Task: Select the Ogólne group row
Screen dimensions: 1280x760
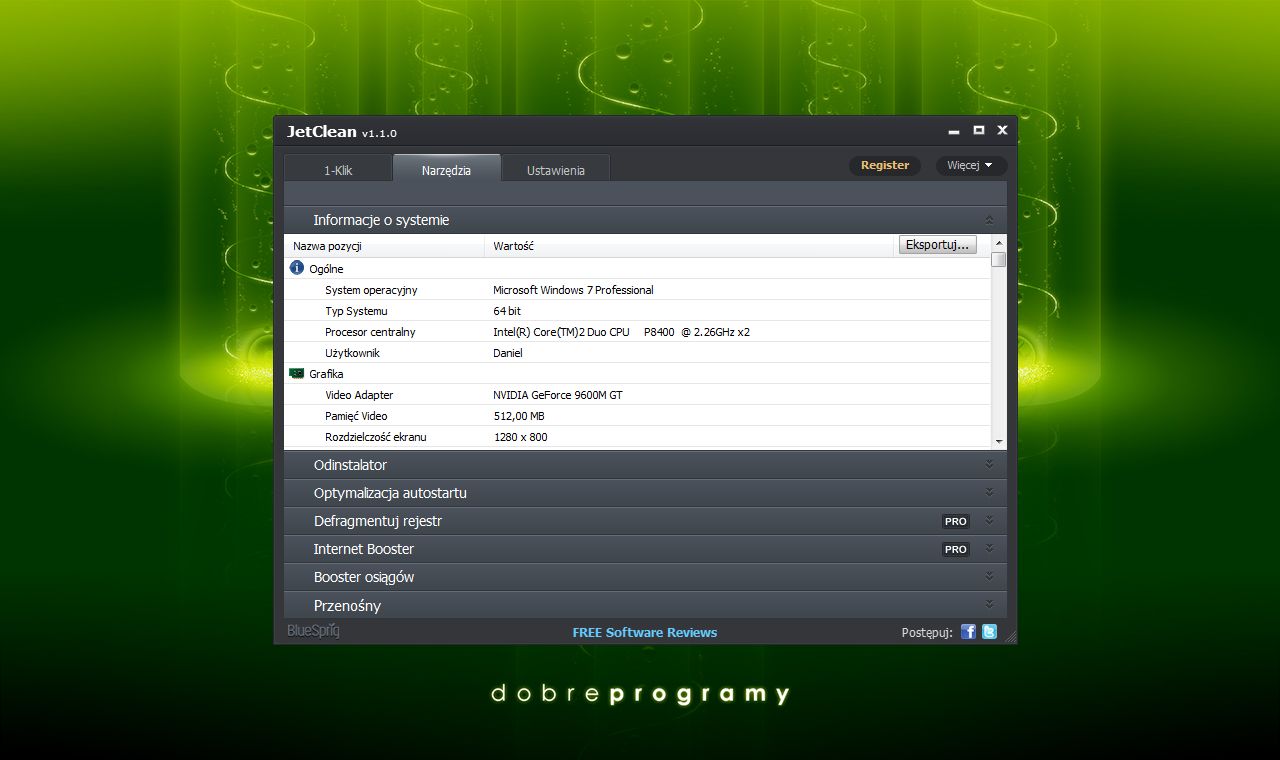Action: (638, 268)
